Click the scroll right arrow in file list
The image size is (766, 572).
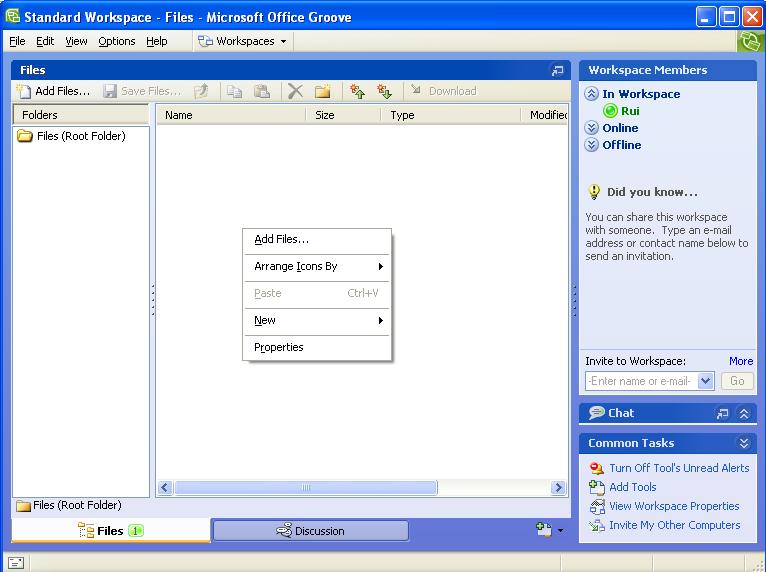(x=558, y=487)
